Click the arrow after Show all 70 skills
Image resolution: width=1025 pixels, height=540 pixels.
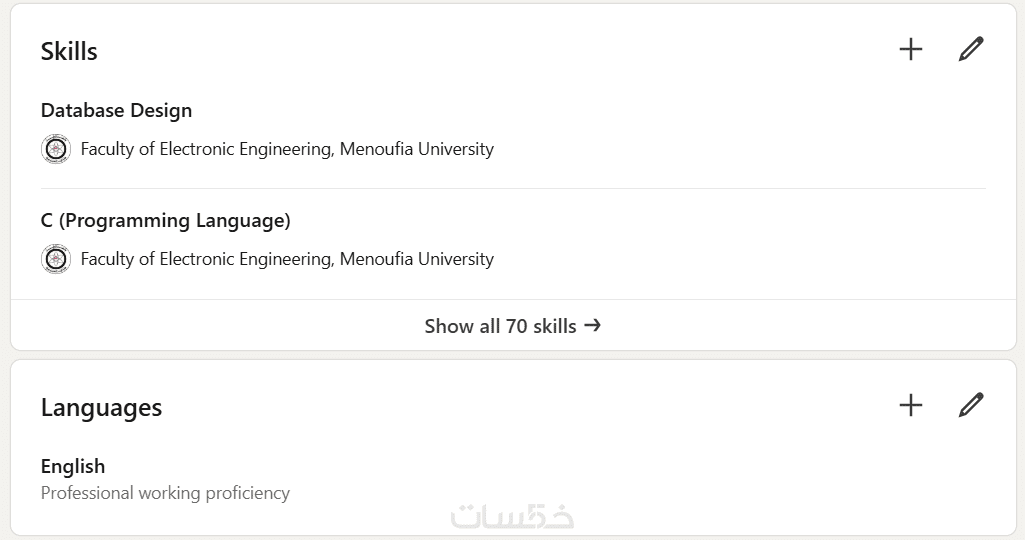[x=593, y=325]
